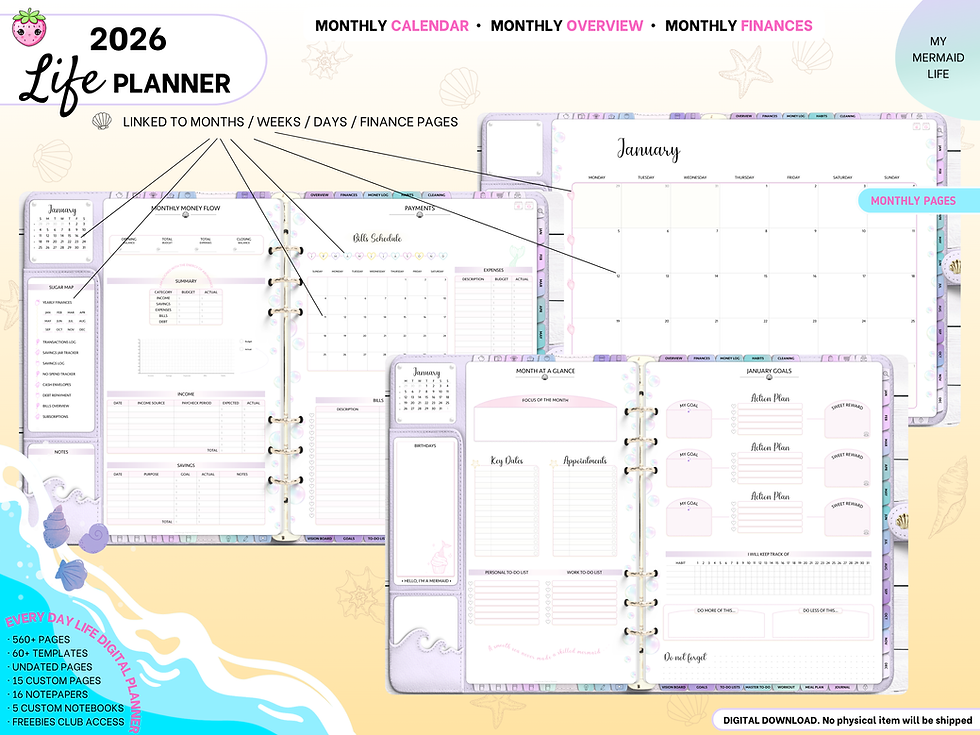Open FINANCES tab on finance planner spread

click(x=349, y=194)
